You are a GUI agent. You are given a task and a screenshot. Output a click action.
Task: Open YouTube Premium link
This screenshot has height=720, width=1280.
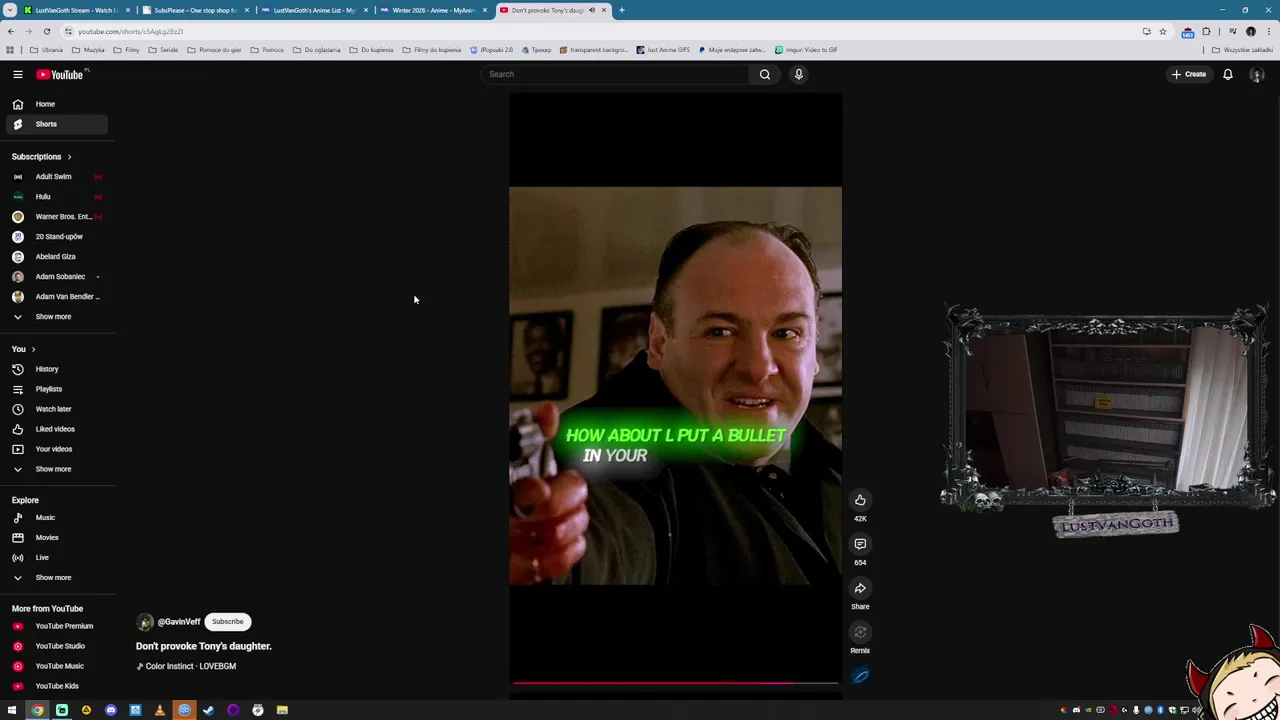click(57, 626)
